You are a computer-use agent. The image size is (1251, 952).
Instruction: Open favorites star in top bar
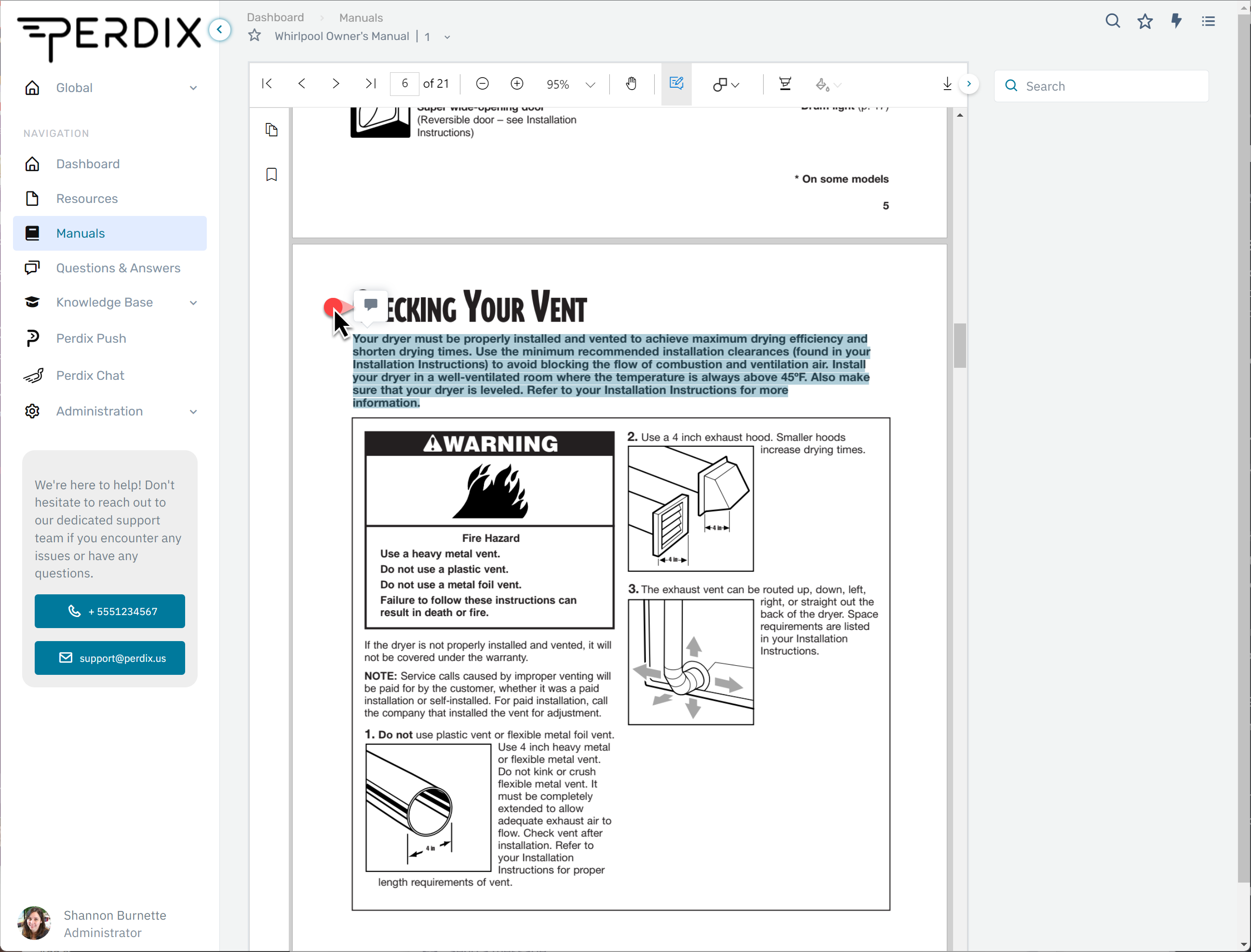click(x=1144, y=21)
